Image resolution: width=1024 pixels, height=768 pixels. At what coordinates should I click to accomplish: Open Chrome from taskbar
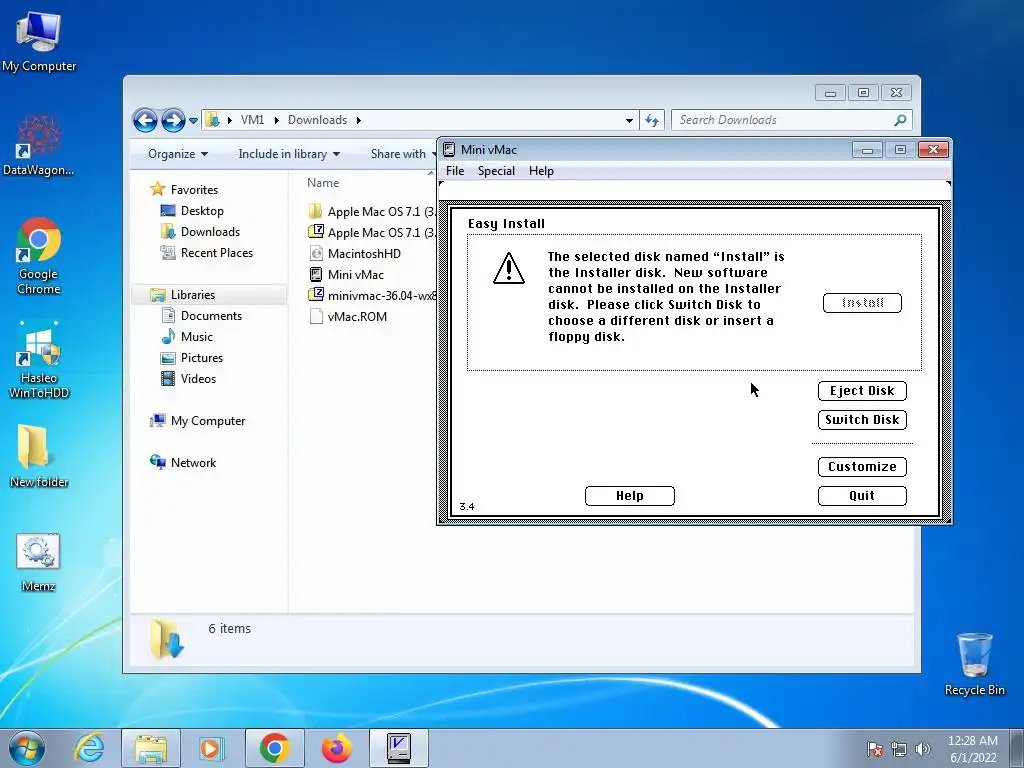pos(274,748)
